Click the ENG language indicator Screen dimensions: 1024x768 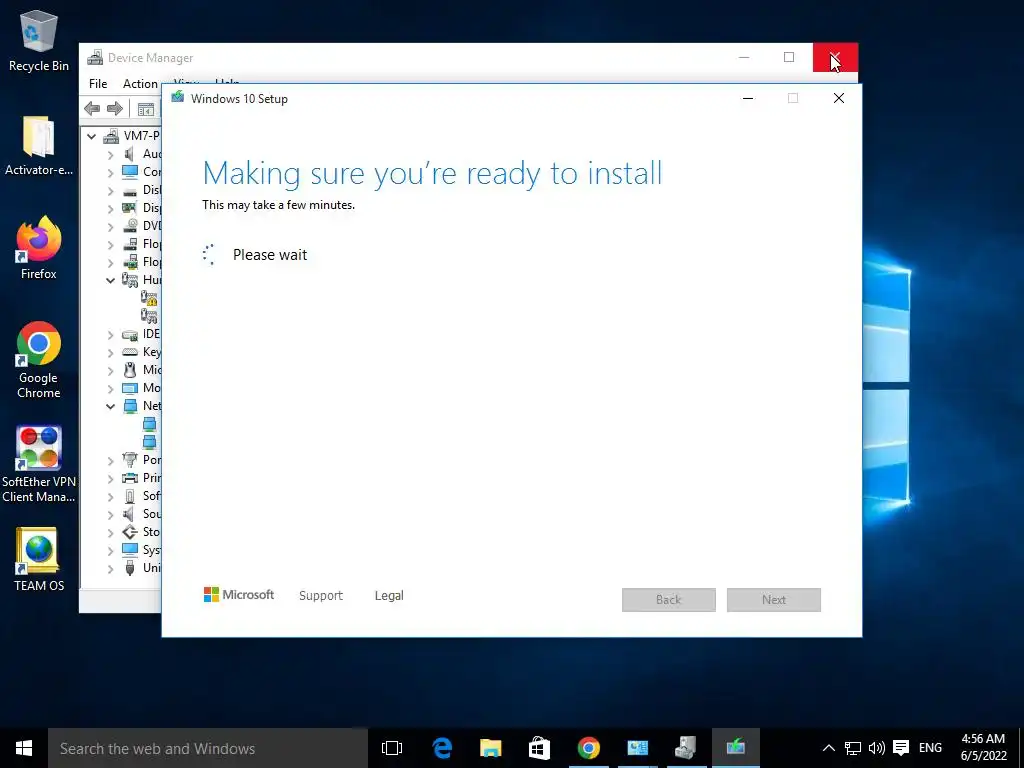pos(931,748)
